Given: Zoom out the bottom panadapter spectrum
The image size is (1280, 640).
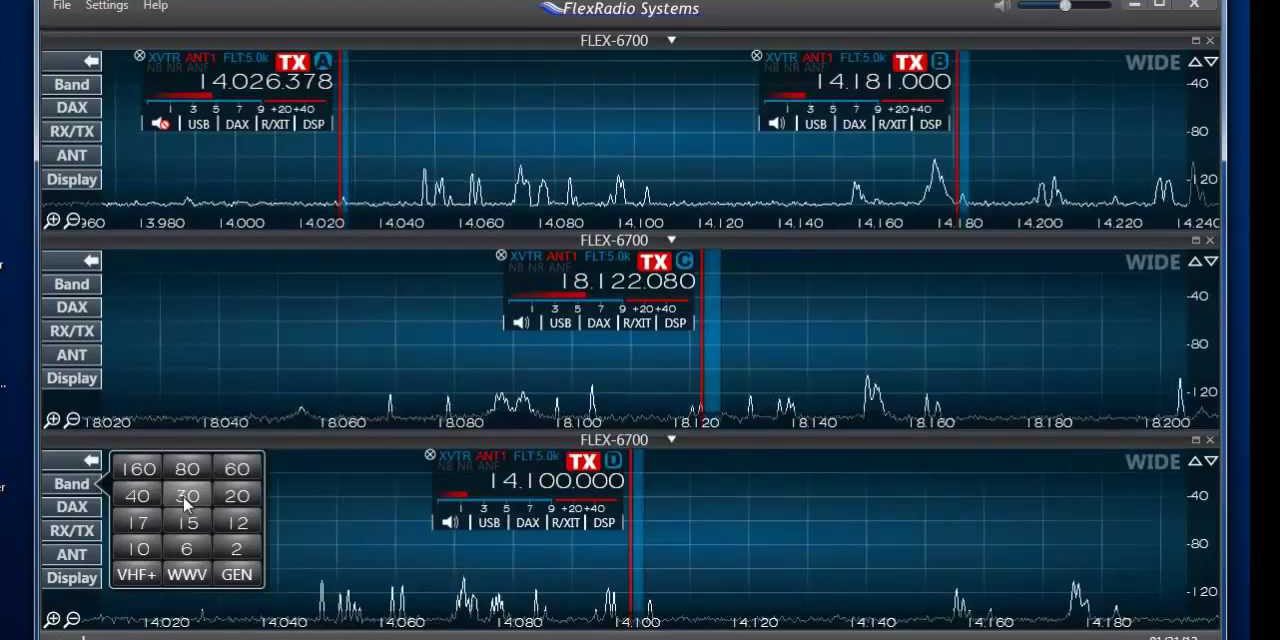Looking at the screenshot, I should (x=72, y=620).
